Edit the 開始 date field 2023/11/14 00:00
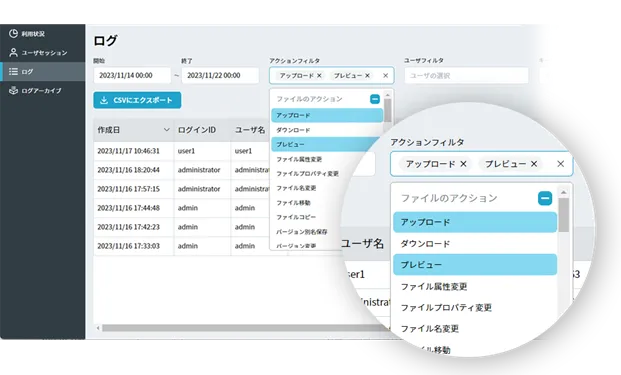621x375 pixels. (132, 75)
